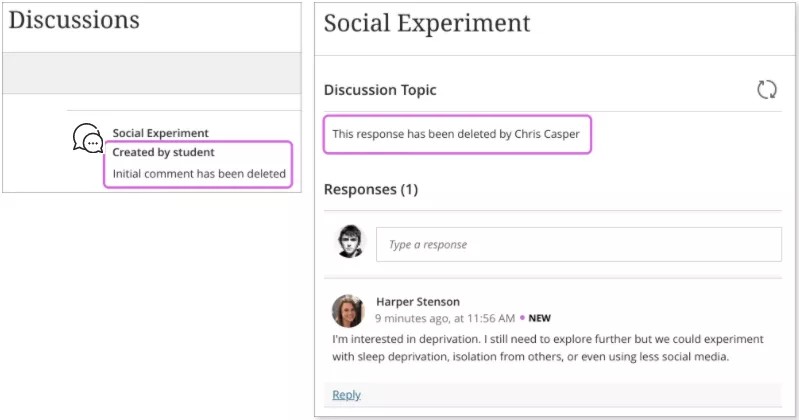Click the refresh discussion icon
Screen dimensions: 799x420
(x=767, y=90)
